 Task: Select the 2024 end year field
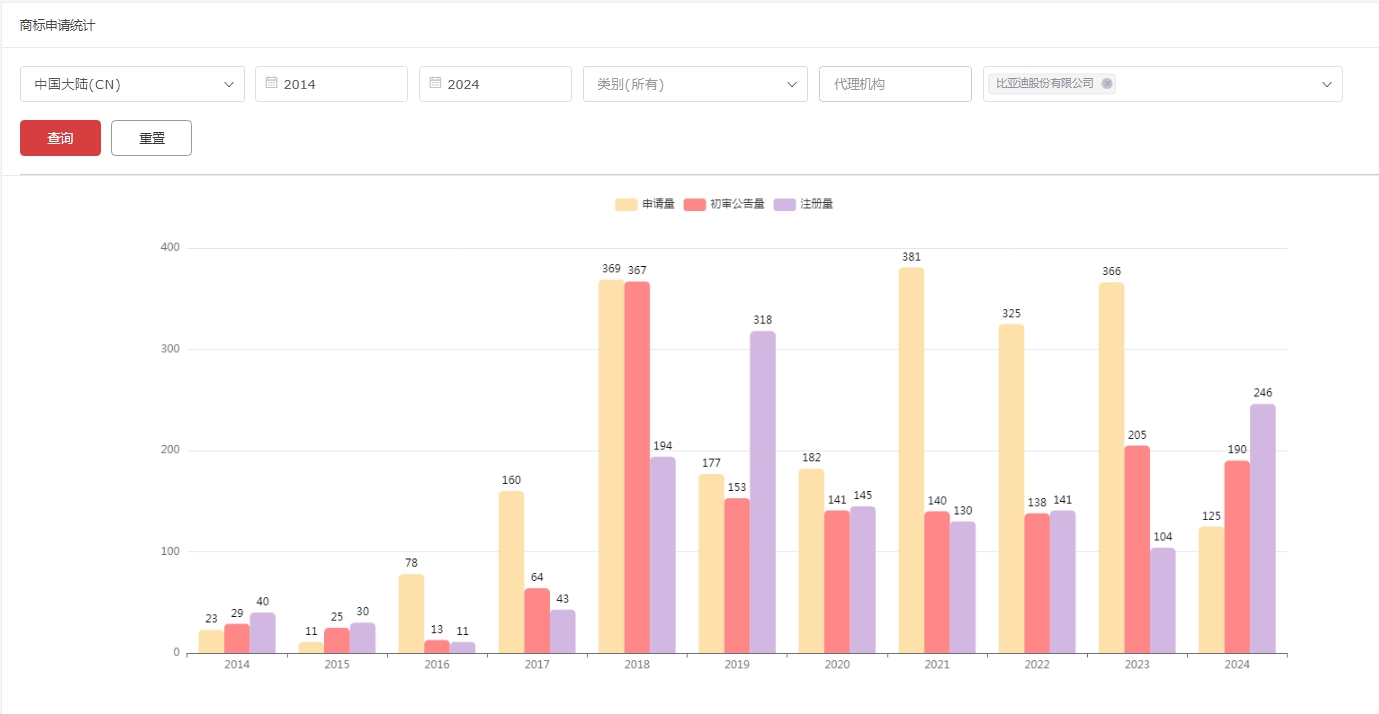coord(504,84)
